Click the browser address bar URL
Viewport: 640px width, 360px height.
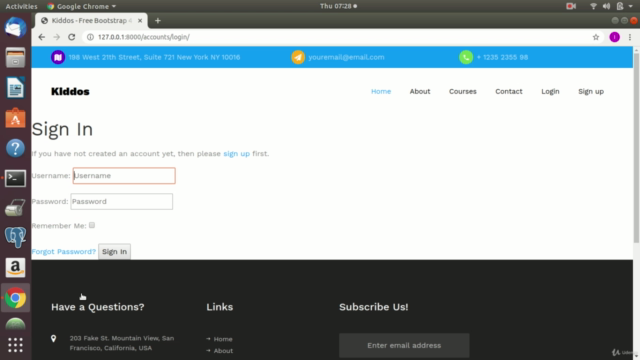[144, 37]
